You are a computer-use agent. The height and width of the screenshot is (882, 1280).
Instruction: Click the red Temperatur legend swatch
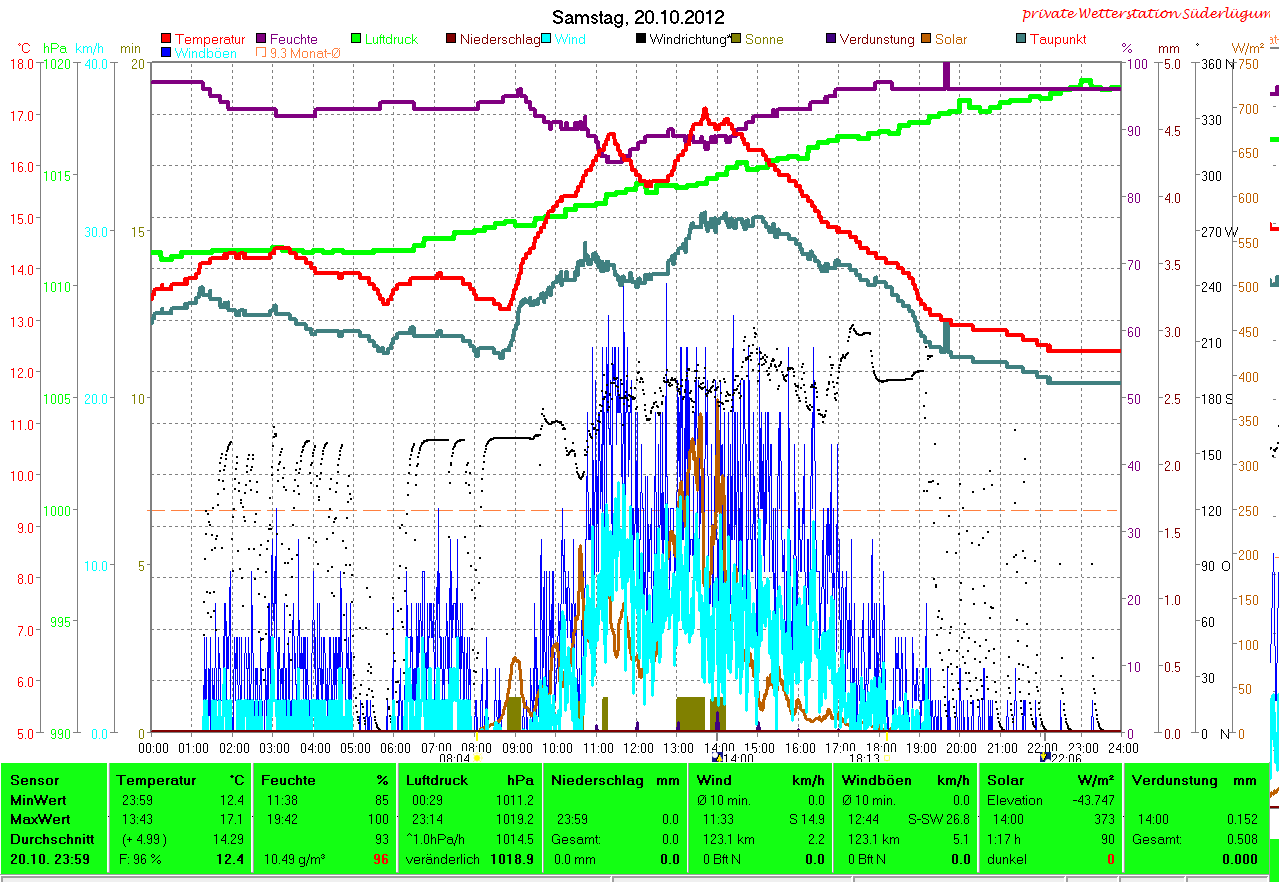pos(166,39)
